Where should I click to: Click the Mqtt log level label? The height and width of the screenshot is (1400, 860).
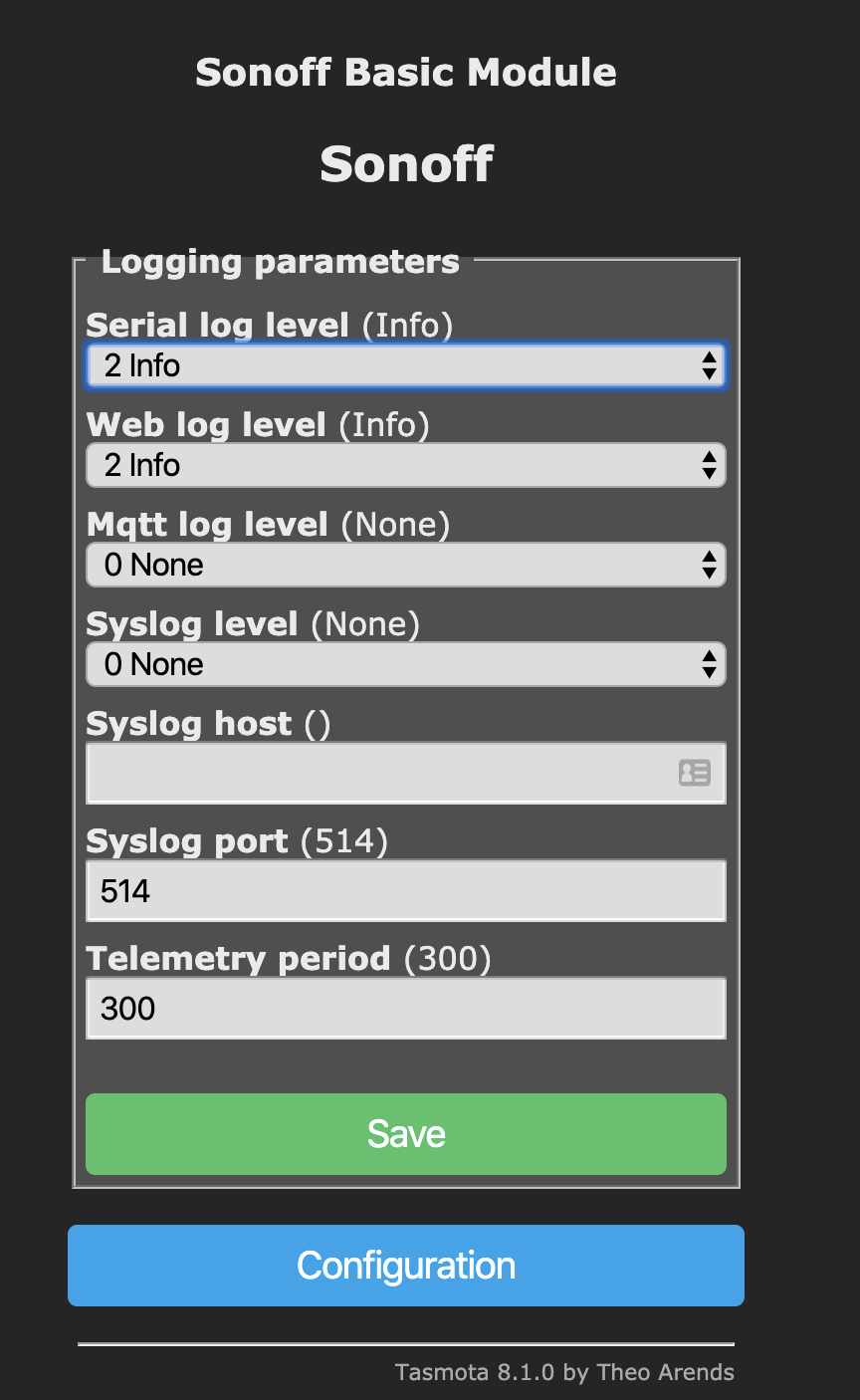tap(207, 525)
